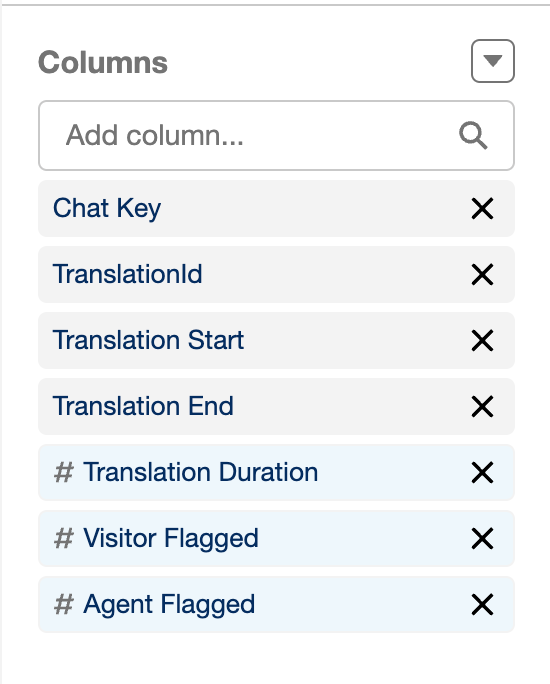Remove the TranslationId column
This screenshot has height=684, width=550.
[482, 274]
